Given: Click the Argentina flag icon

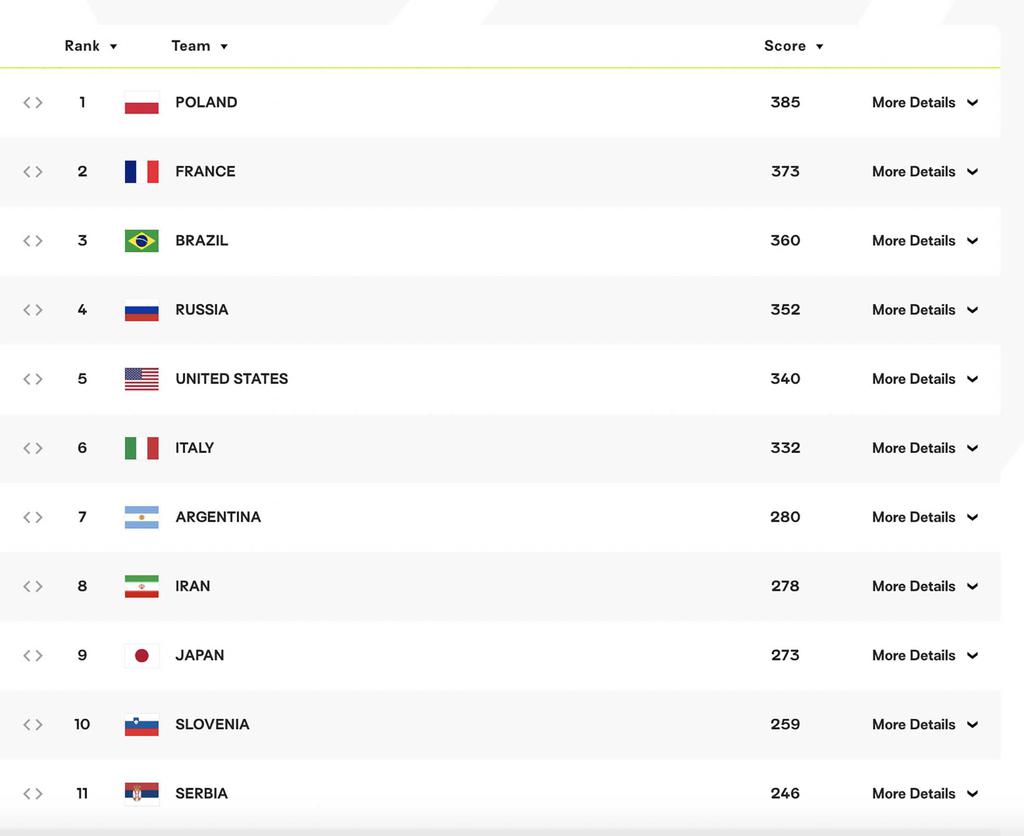Looking at the screenshot, I should [141, 517].
